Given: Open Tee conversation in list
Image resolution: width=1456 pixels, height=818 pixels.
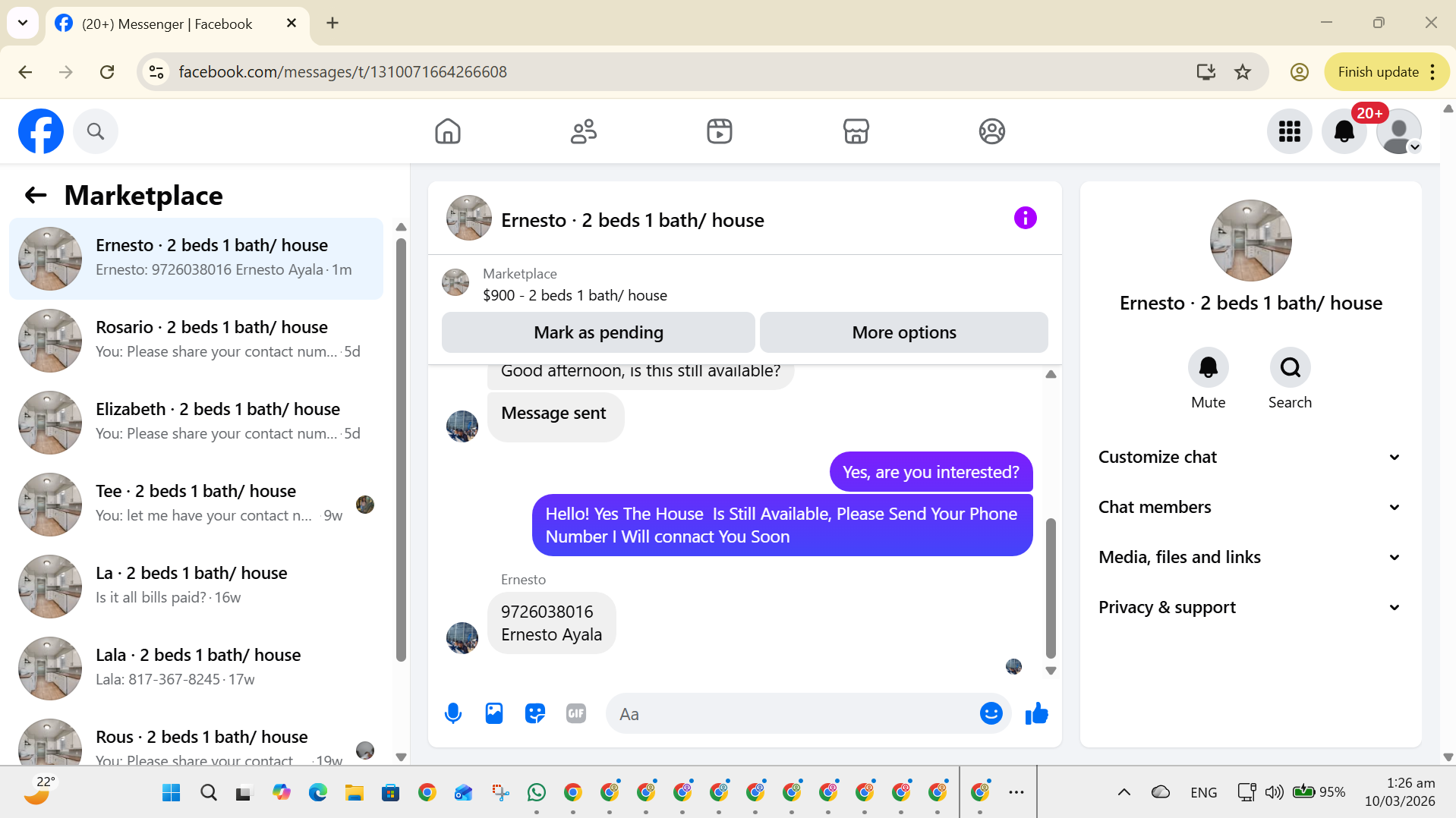Looking at the screenshot, I should pyautogui.click(x=196, y=505).
